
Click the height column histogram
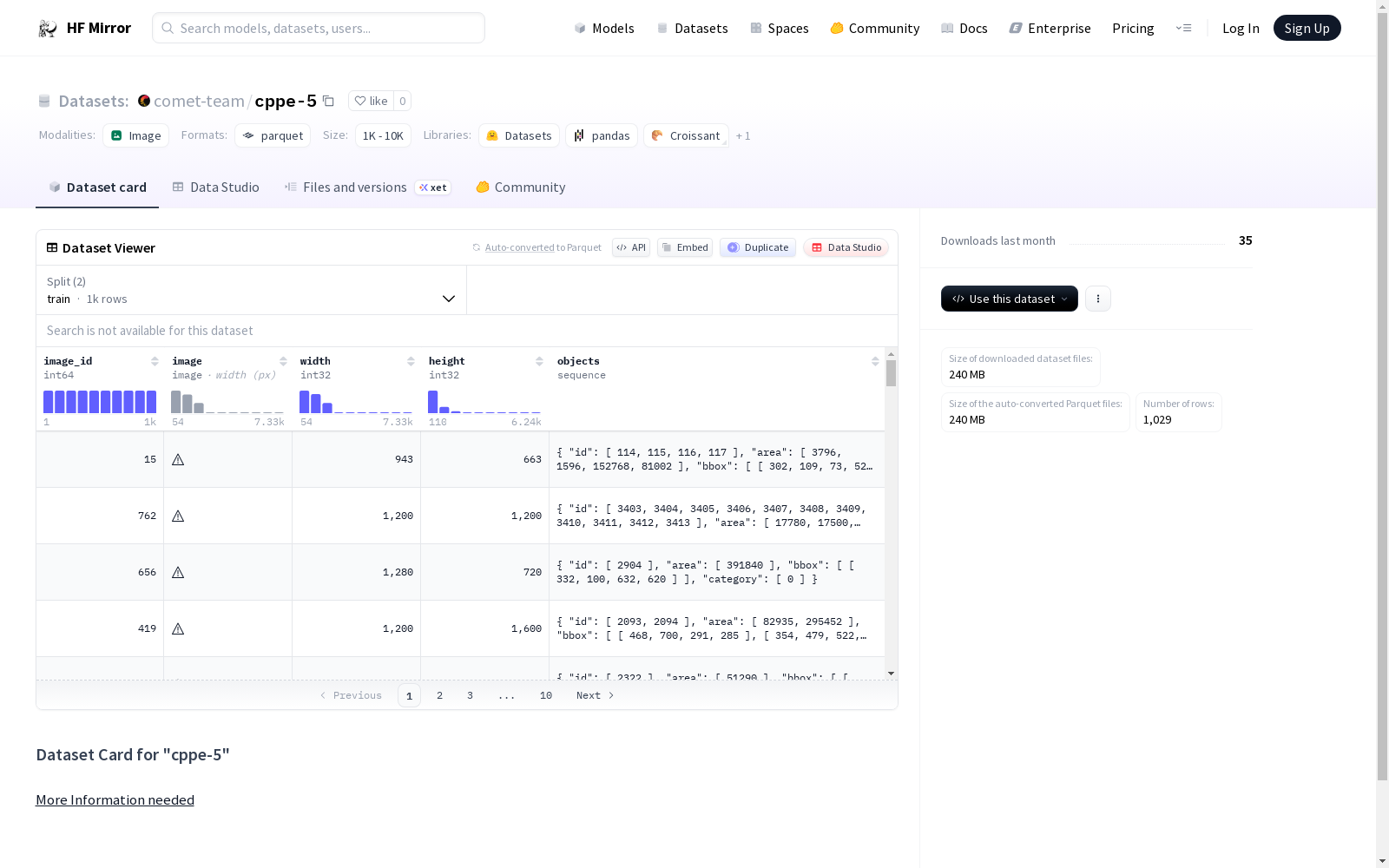point(484,402)
